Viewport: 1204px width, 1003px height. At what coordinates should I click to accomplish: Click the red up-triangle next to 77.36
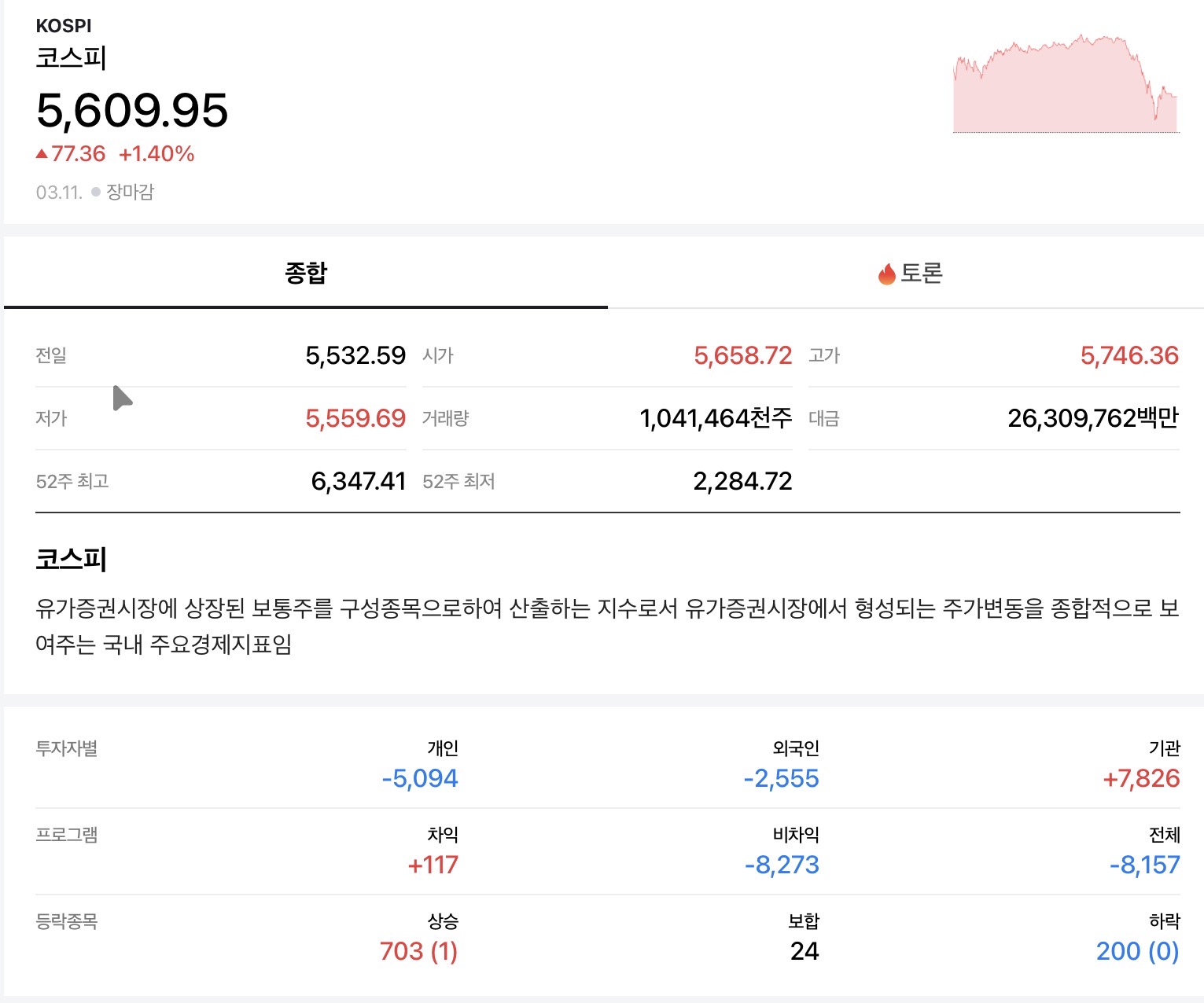click(x=42, y=154)
